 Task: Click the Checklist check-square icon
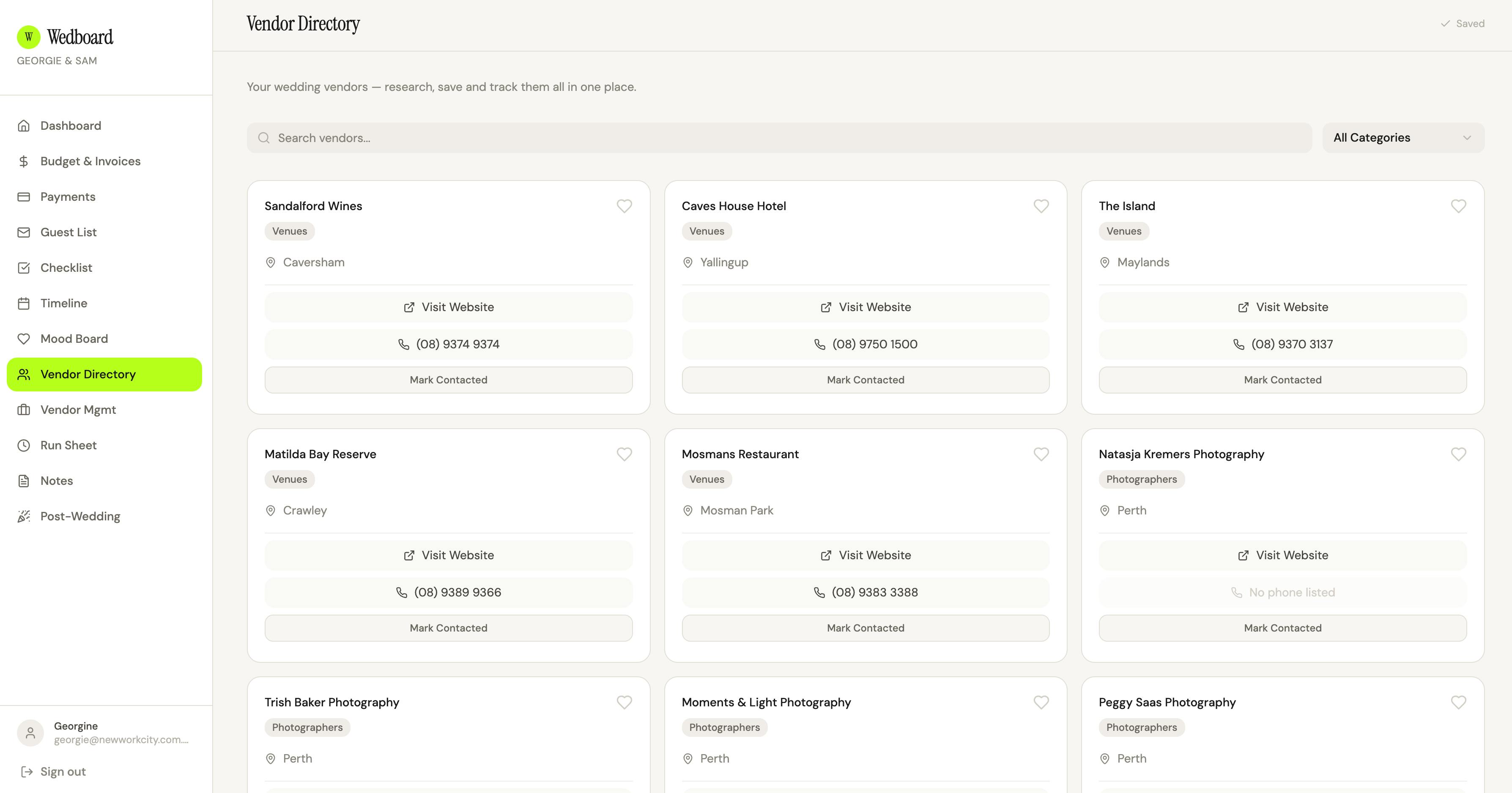24,268
